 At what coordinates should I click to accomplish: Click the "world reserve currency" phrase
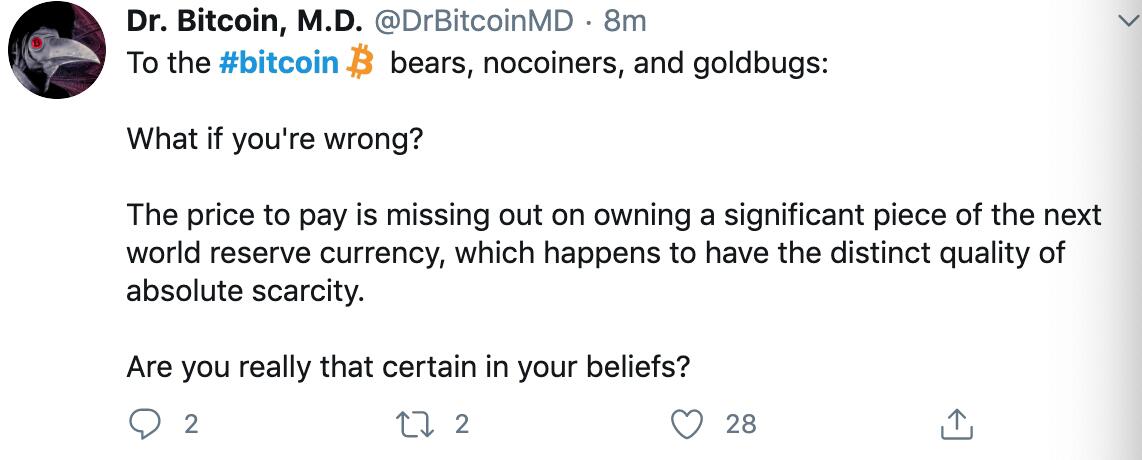click(286, 252)
